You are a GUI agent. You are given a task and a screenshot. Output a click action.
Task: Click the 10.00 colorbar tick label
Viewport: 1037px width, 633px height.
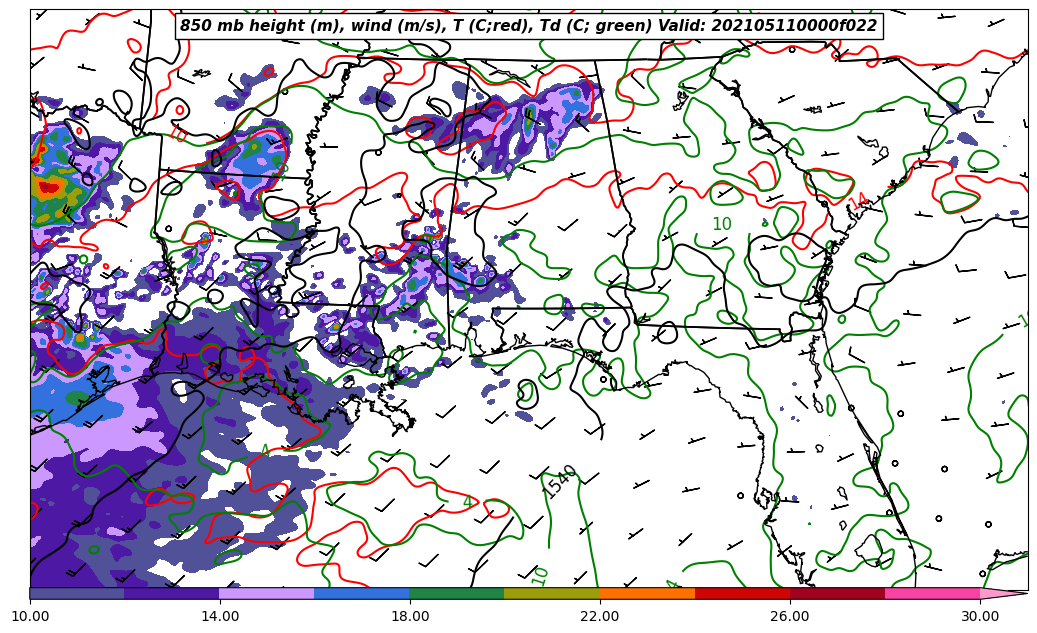pyautogui.click(x=30, y=617)
